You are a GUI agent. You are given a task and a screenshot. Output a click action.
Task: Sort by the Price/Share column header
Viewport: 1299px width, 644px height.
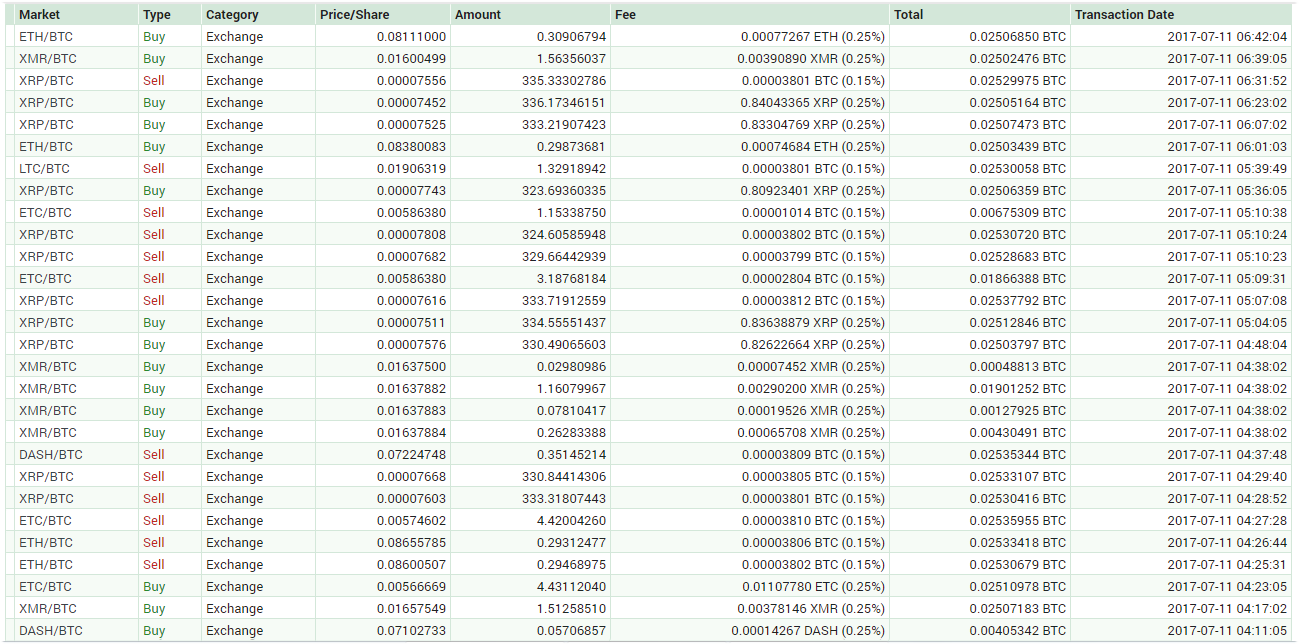[354, 15]
